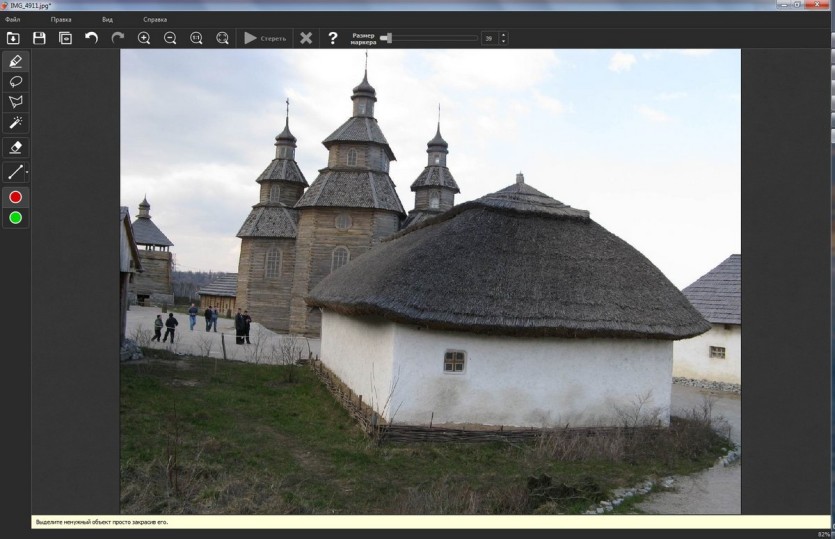This screenshot has height=539, width=835.
Task: Save the image with floppy icon
Action: 39,38
